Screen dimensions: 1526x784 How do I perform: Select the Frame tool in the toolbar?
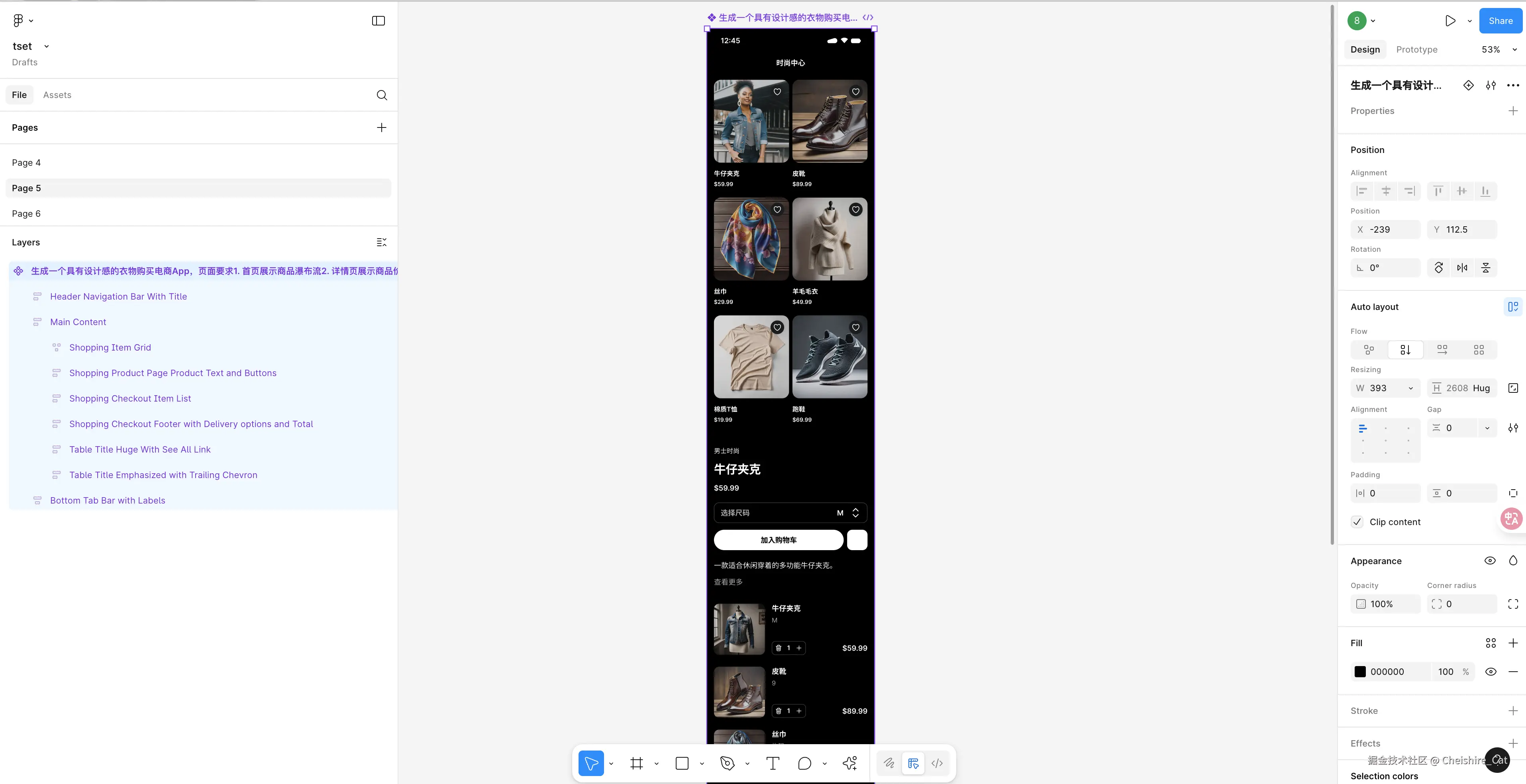click(x=637, y=763)
